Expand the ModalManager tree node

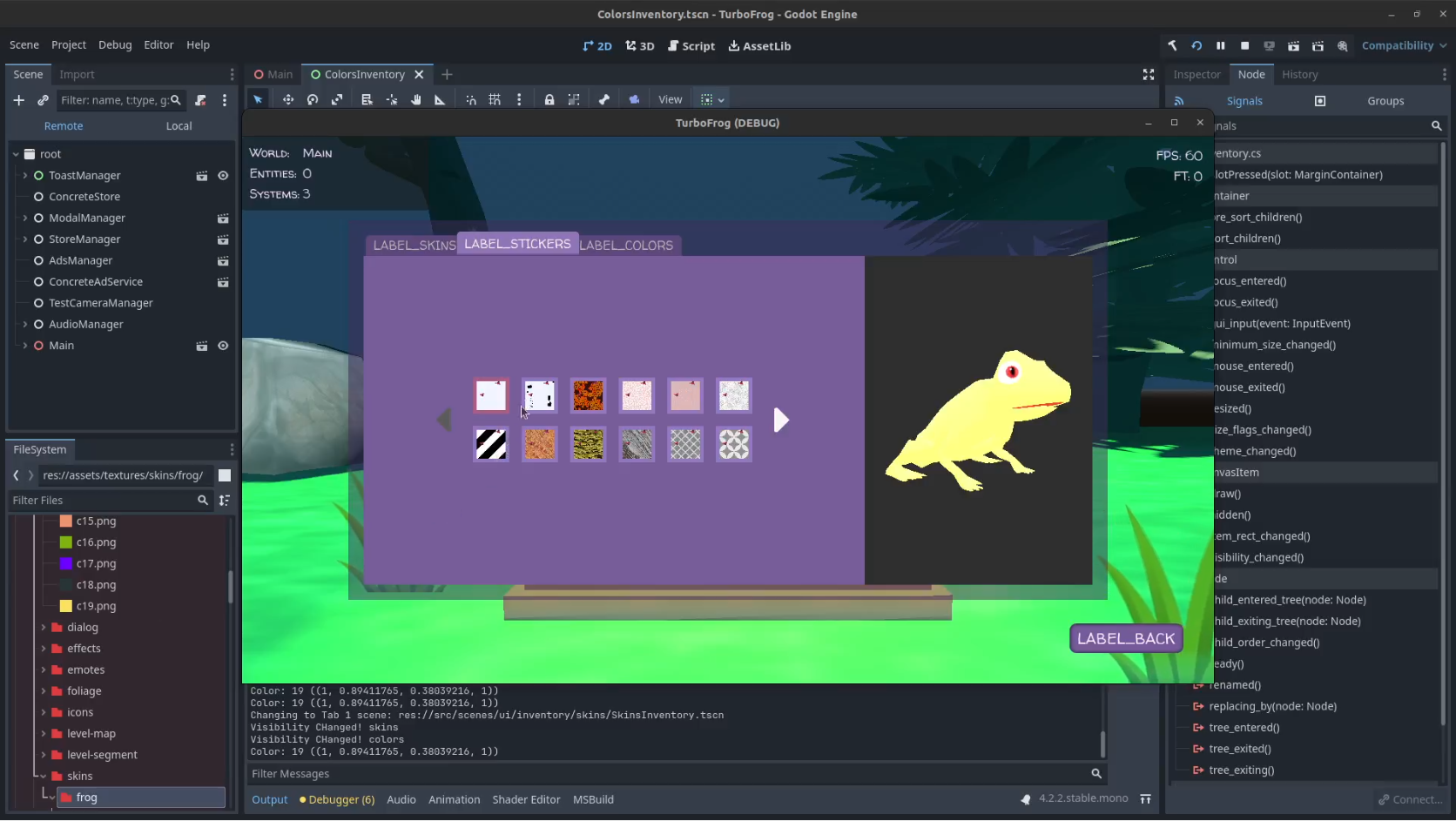24,219
